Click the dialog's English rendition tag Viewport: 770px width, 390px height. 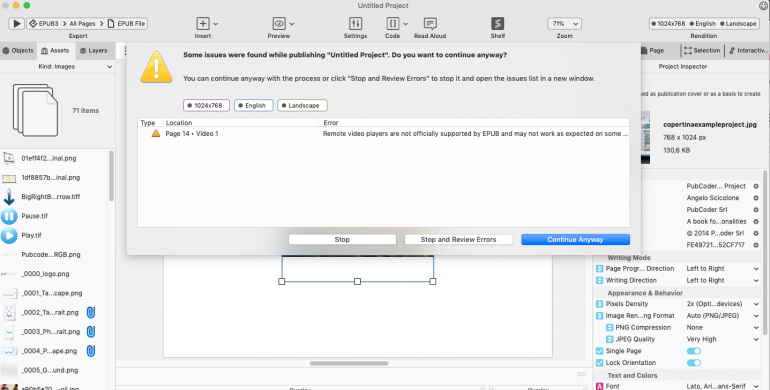click(253, 106)
